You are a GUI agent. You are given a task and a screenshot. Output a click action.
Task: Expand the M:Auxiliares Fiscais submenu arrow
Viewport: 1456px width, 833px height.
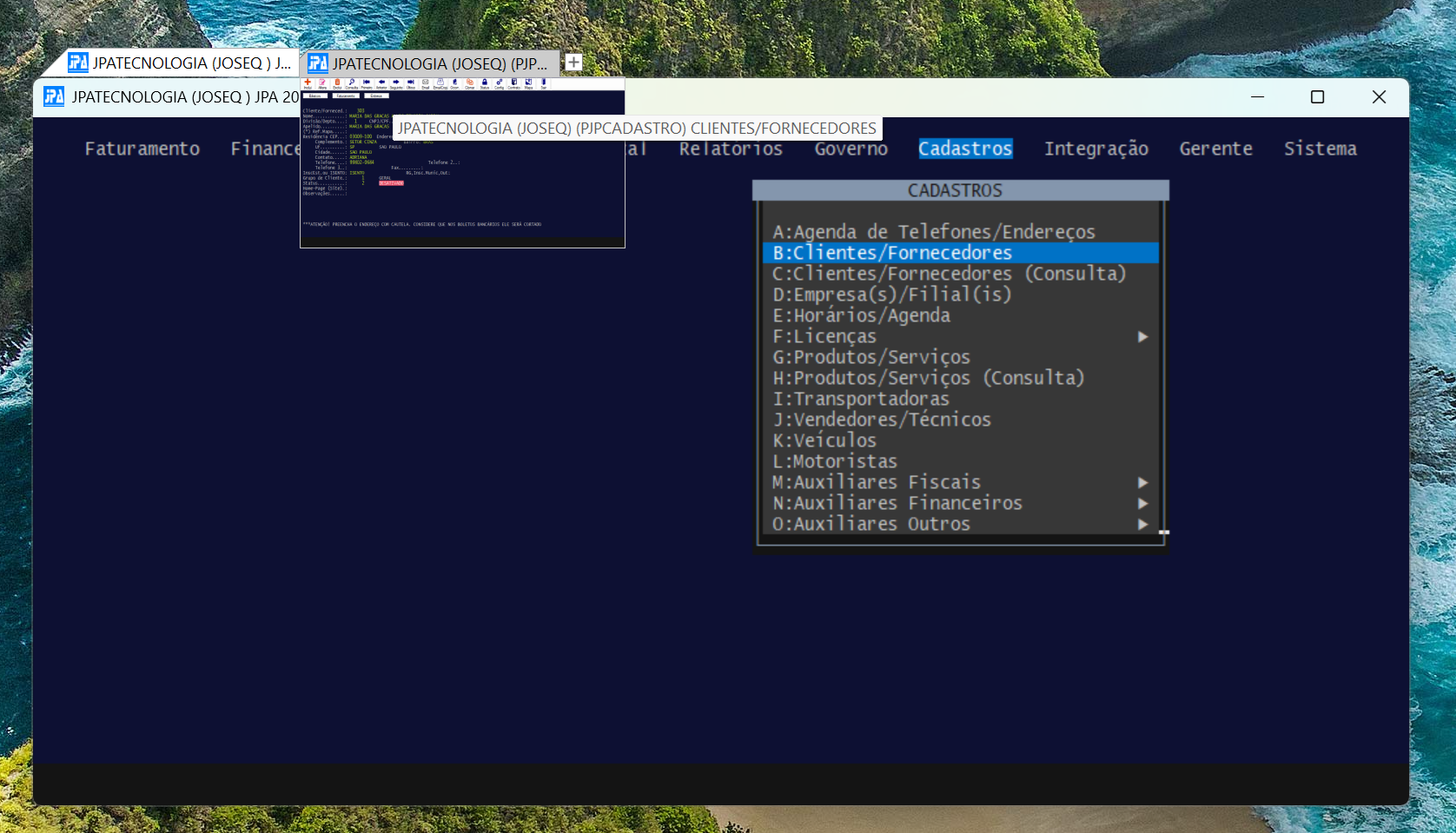1142,483
